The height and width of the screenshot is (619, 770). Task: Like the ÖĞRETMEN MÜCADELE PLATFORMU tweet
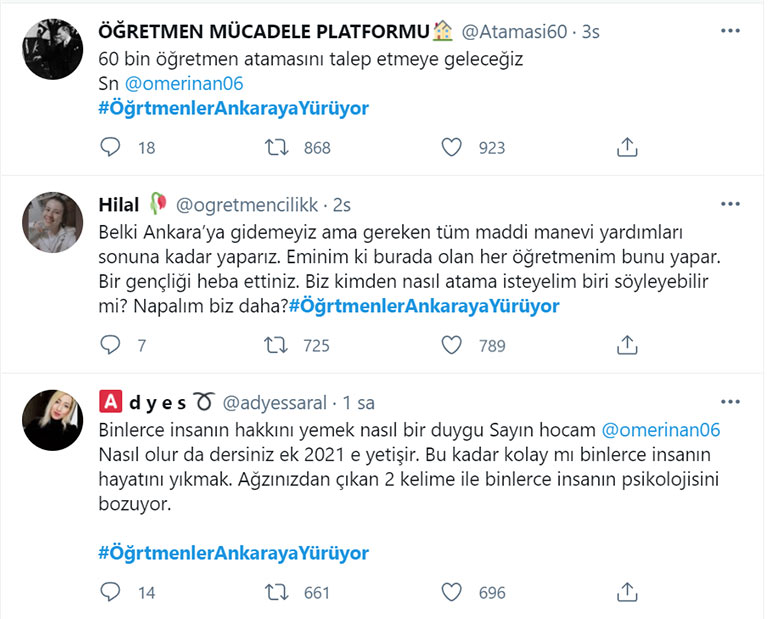[x=452, y=147]
